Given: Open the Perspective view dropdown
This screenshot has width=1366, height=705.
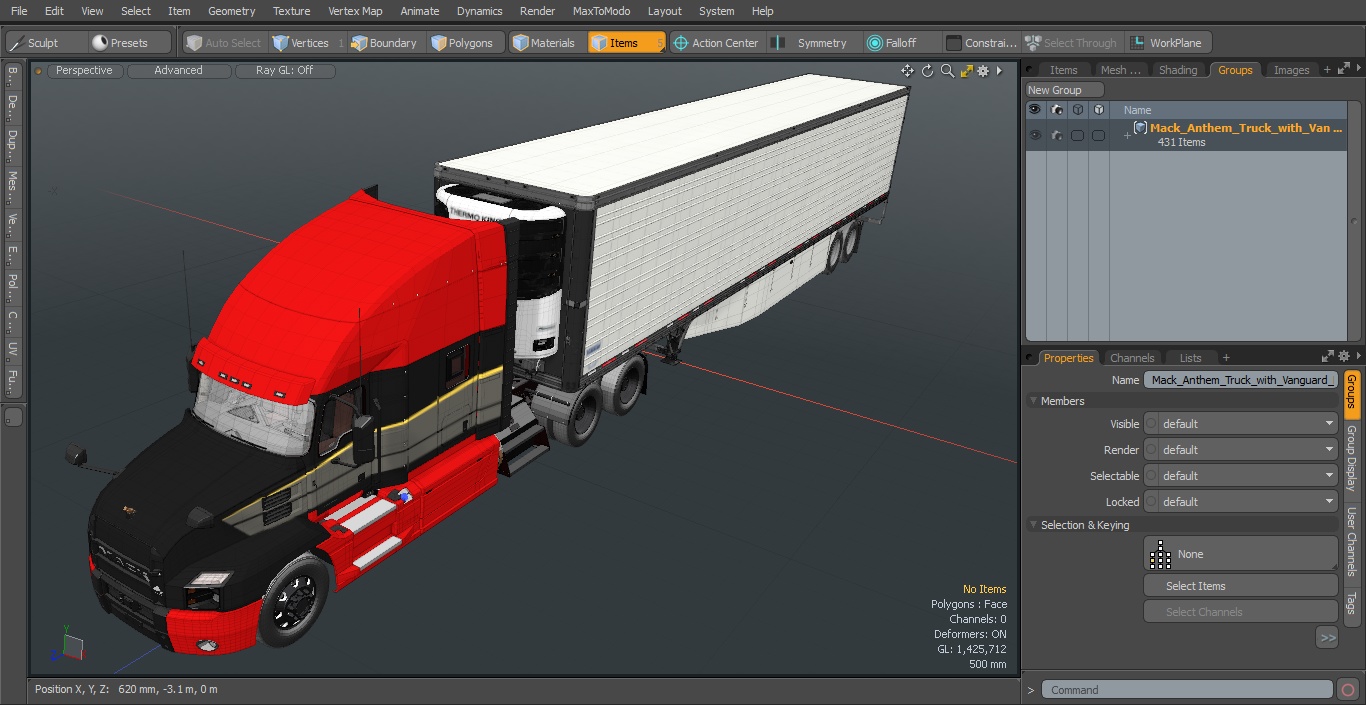Looking at the screenshot, I should click(x=84, y=71).
